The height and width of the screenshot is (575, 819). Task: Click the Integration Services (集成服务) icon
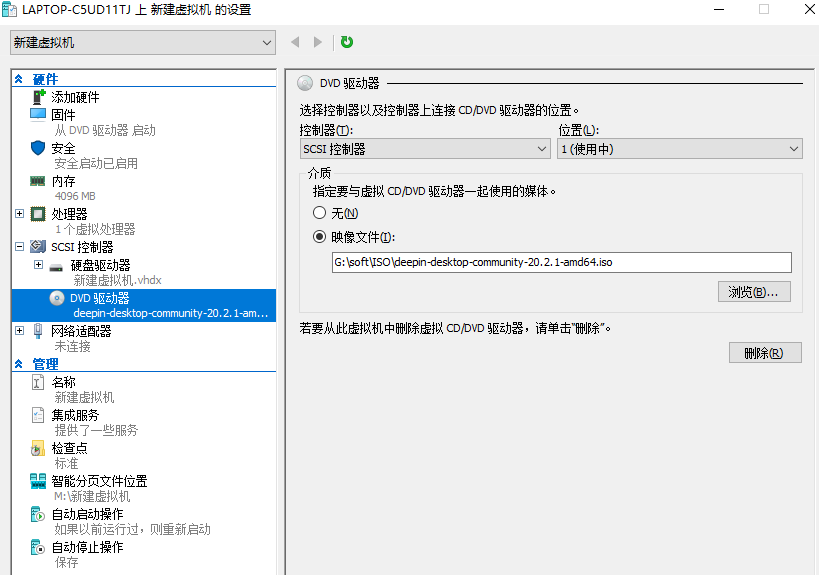(38, 415)
